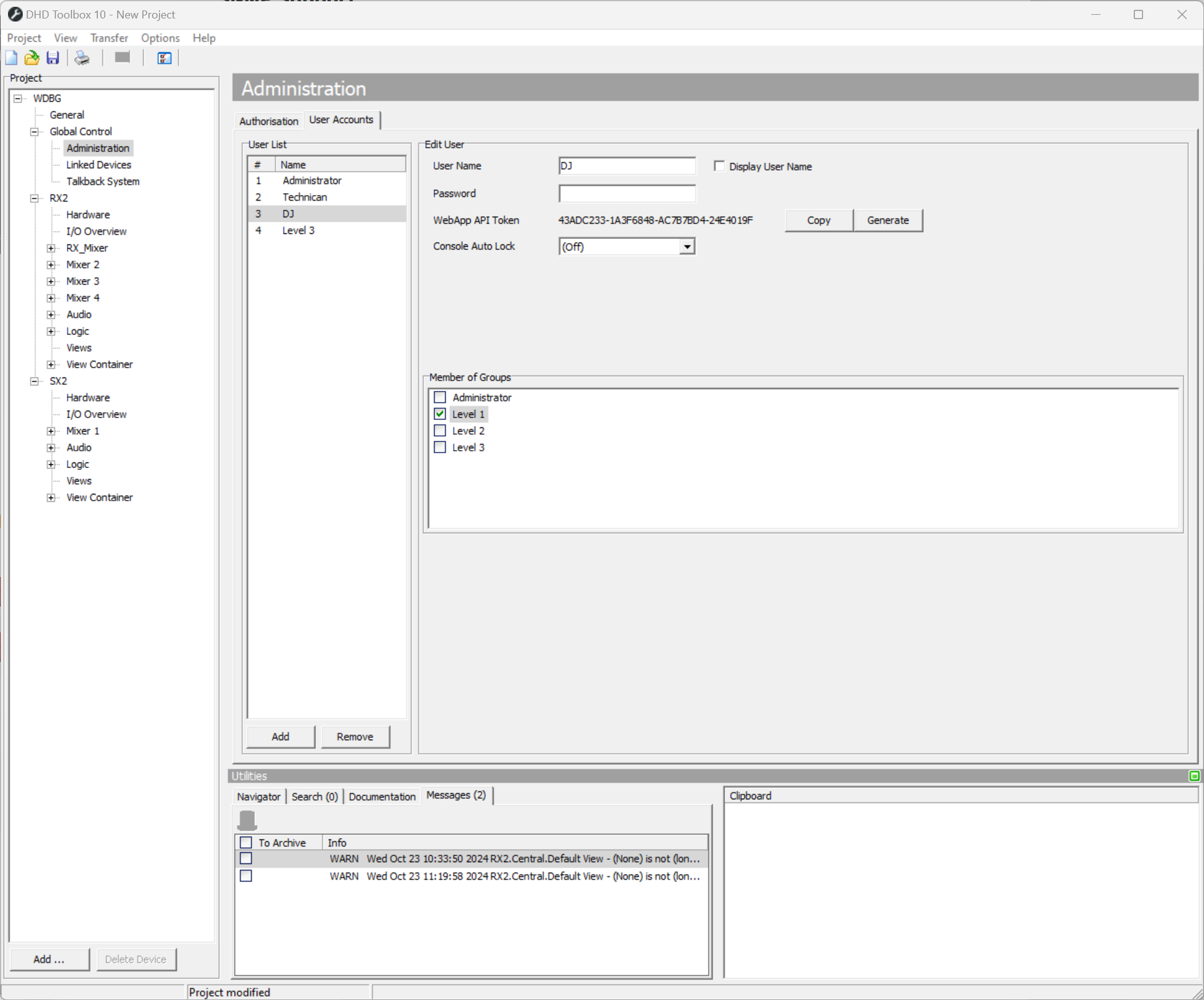
Task: Uncheck the Level 1 group checkbox
Action: (440, 414)
